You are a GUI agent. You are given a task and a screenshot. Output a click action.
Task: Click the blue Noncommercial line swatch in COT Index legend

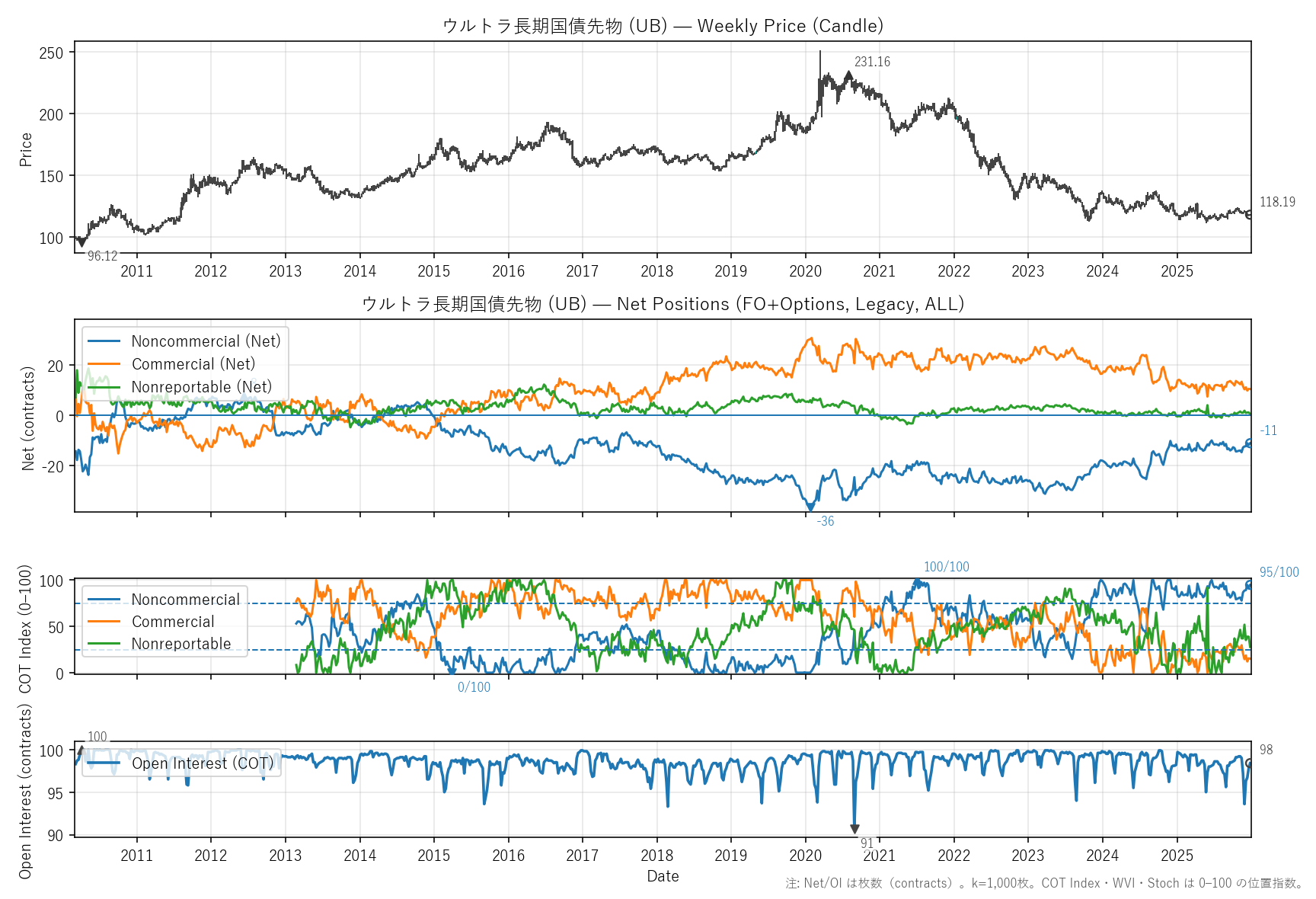104,600
